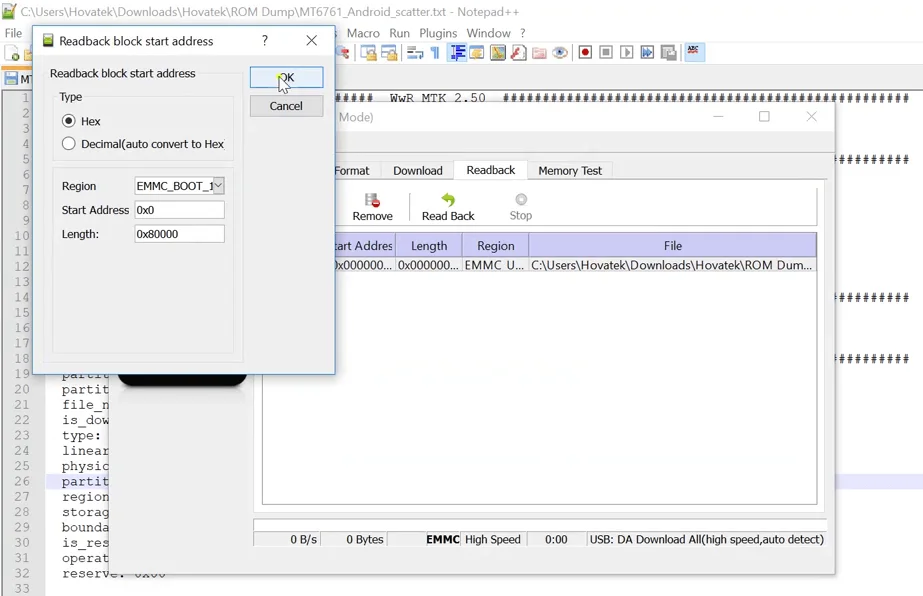Select the Hex type radio option
Image resolution: width=923 pixels, height=596 pixels.
coord(69,121)
